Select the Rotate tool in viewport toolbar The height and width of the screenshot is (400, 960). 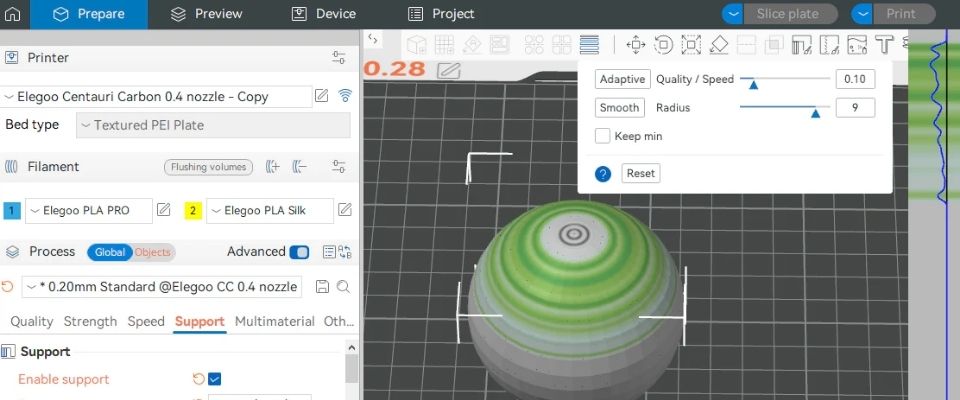[663, 44]
